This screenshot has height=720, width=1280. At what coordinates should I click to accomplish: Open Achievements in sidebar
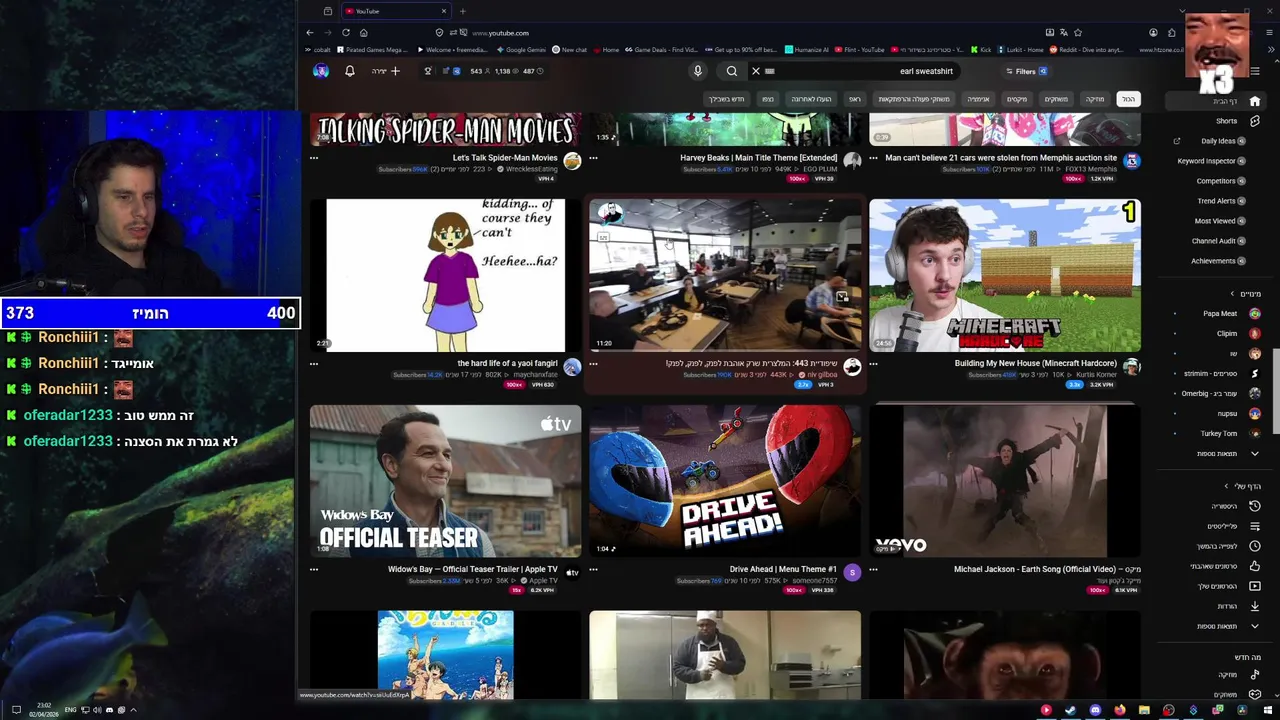(1218, 261)
